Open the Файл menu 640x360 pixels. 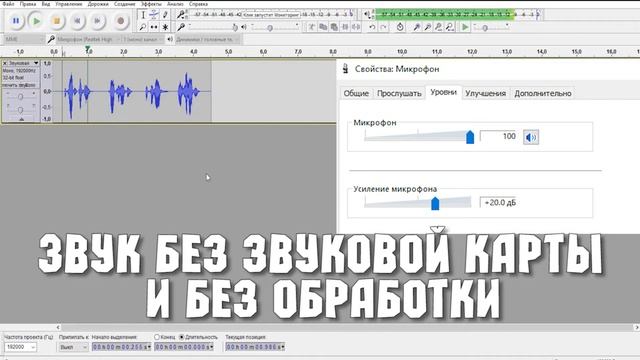tap(8, 4)
